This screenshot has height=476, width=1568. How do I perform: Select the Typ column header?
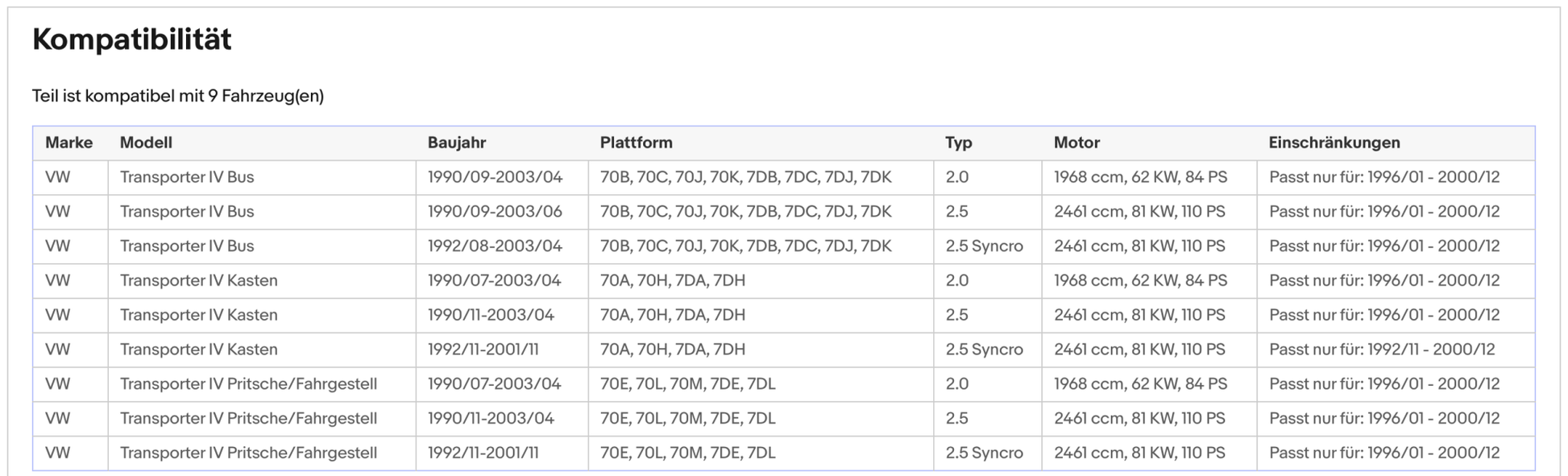pyautogui.click(x=958, y=143)
